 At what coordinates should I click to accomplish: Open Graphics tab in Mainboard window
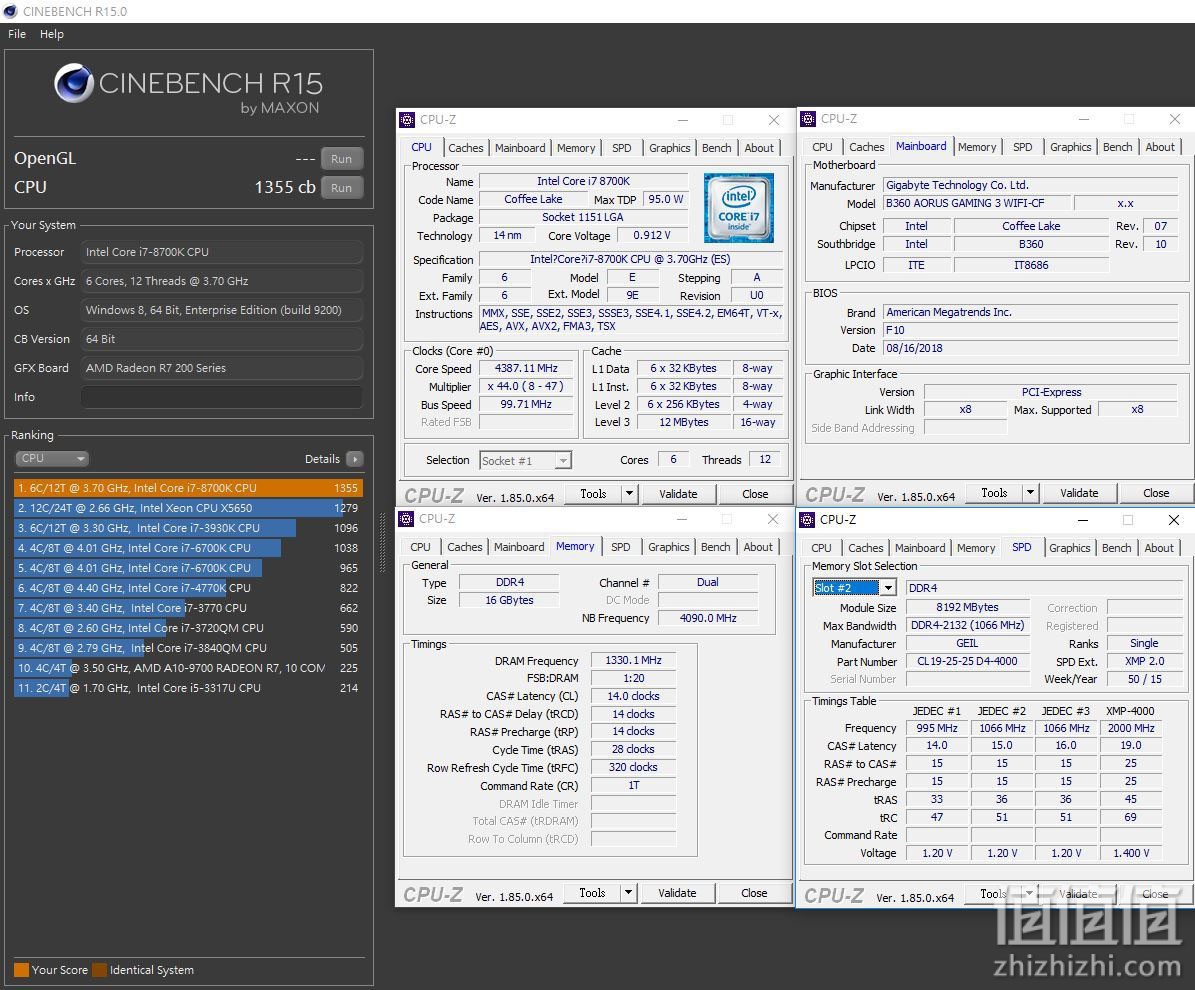tap(1071, 147)
